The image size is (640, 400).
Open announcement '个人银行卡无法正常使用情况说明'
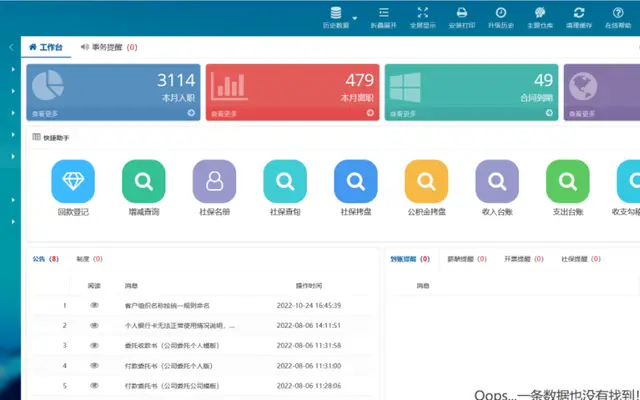(x=180, y=325)
